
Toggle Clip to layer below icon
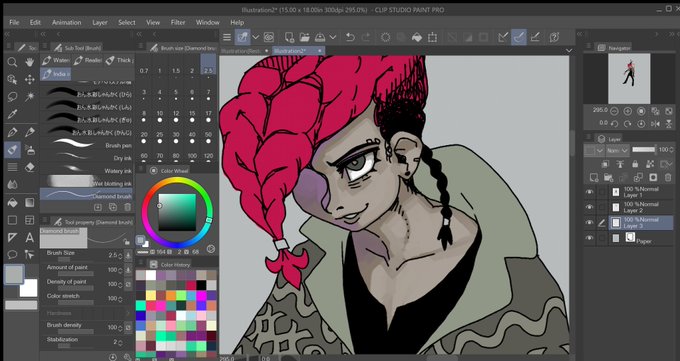tap(605, 164)
